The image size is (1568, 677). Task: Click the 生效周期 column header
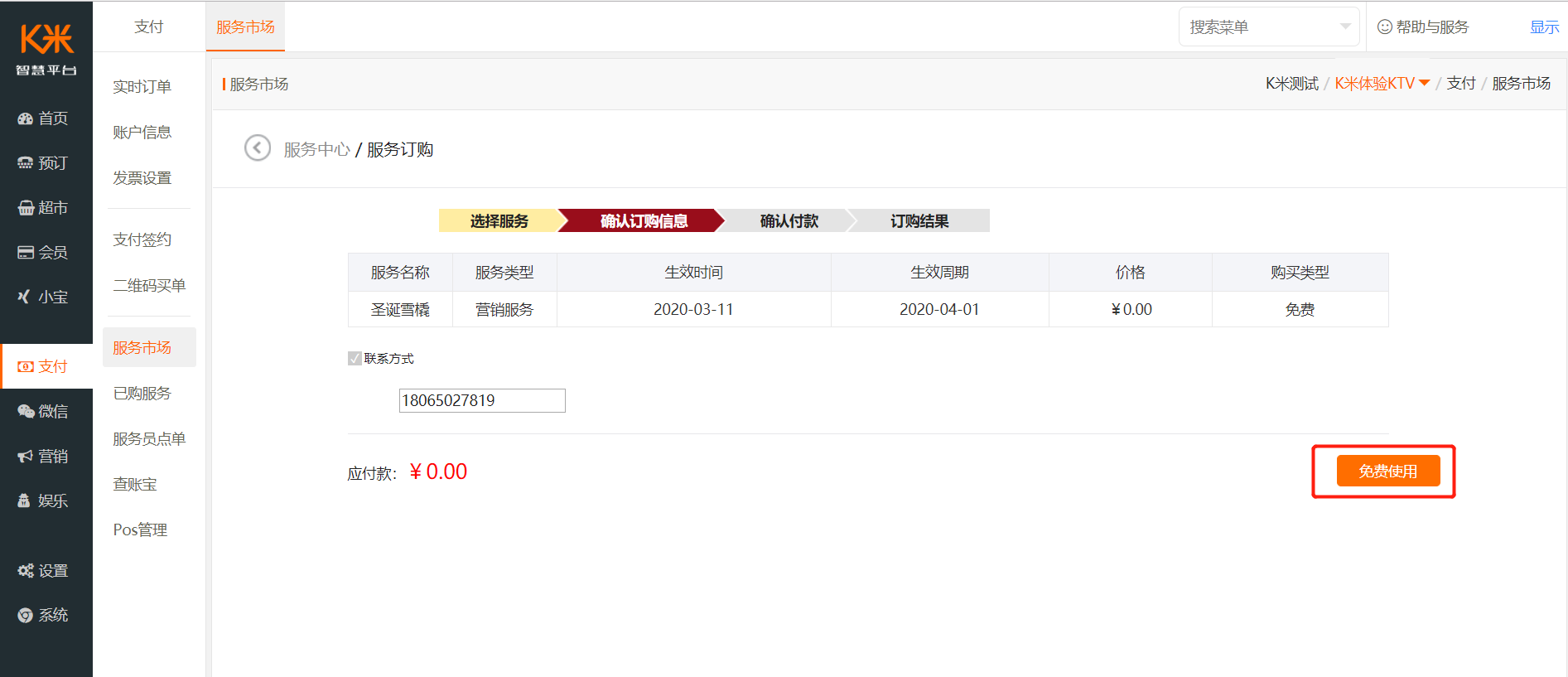click(x=939, y=273)
